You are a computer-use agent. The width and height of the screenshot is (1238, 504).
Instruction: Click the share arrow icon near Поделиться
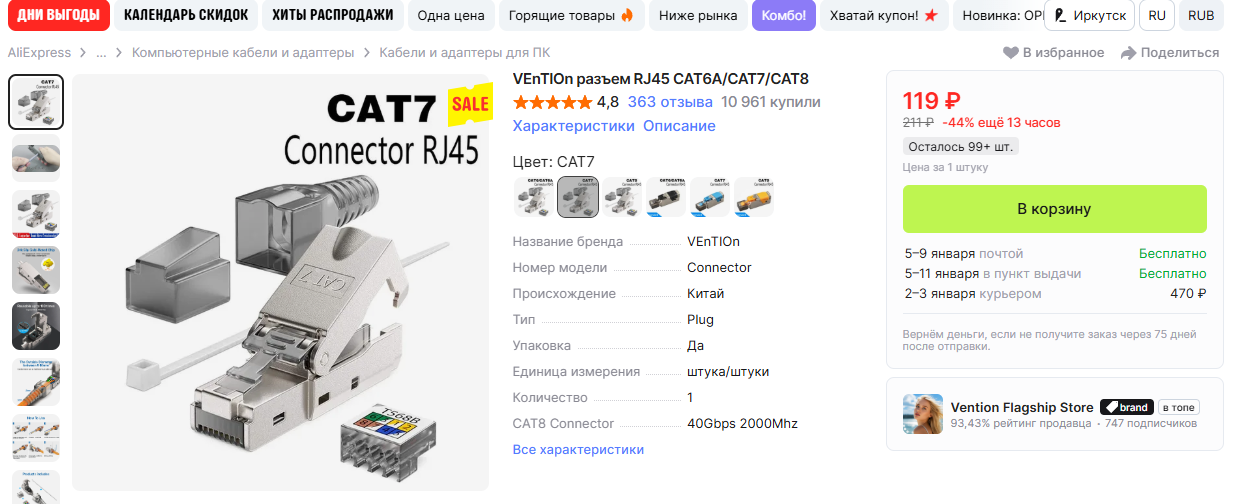tap(1128, 53)
